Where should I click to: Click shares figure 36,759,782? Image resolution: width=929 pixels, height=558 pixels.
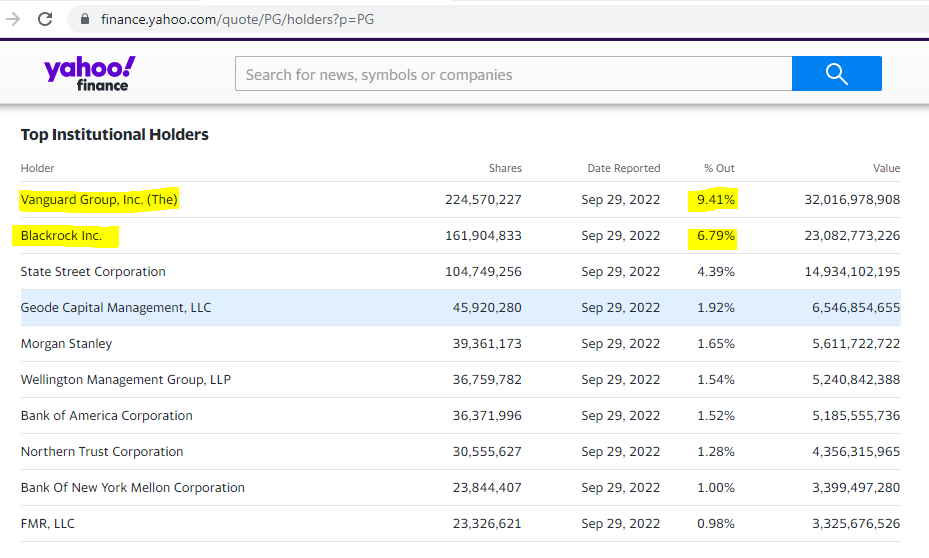pos(487,380)
